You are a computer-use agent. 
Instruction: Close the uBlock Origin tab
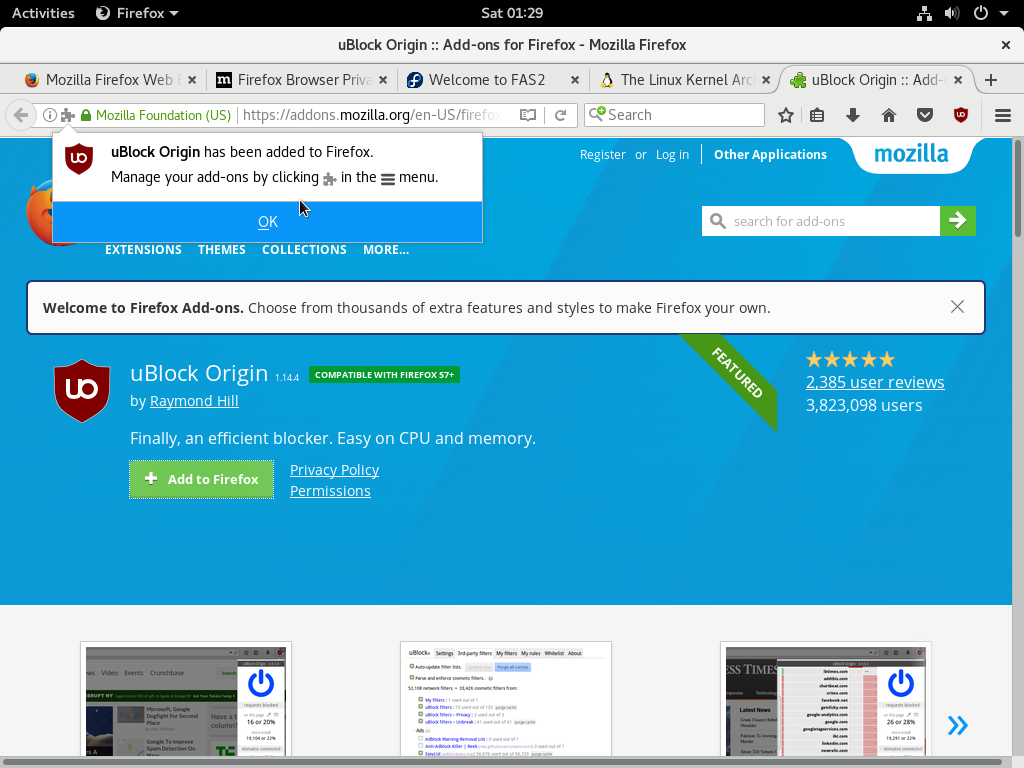pos(958,80)
